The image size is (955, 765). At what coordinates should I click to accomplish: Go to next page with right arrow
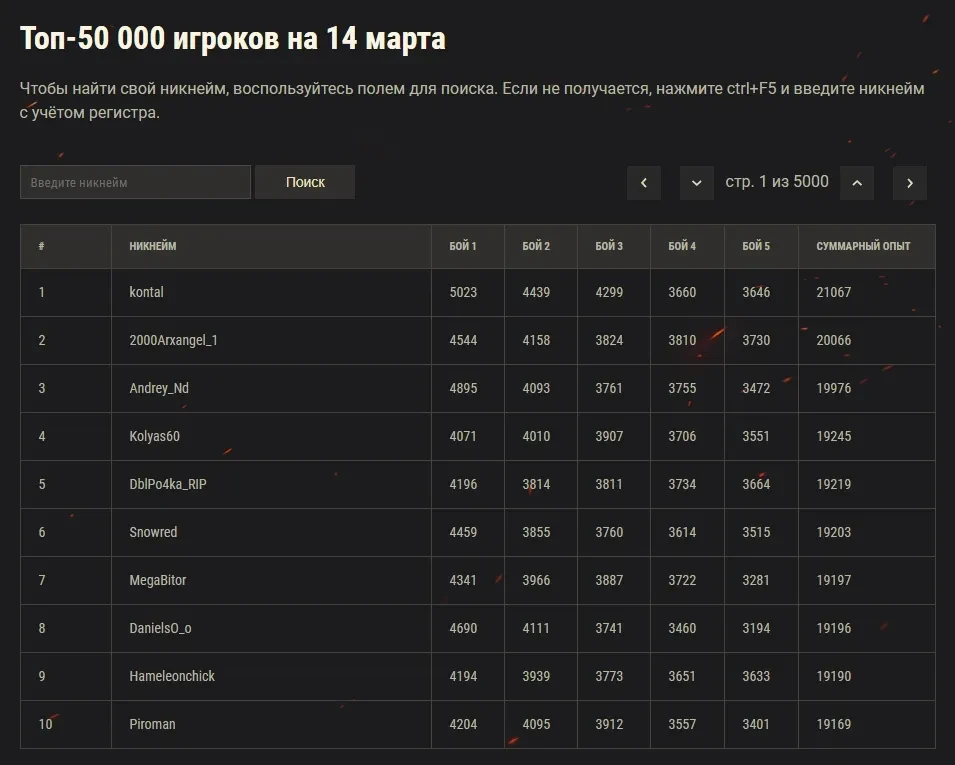tap(909, 183)
